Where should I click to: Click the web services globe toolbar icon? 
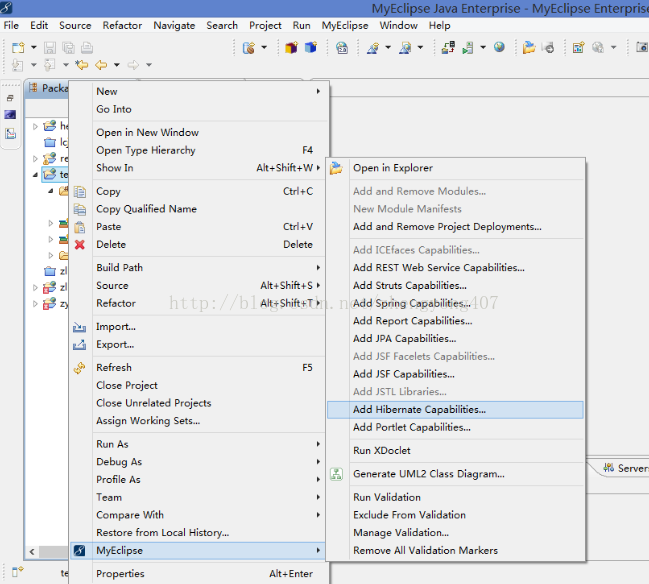click(342, 48)
